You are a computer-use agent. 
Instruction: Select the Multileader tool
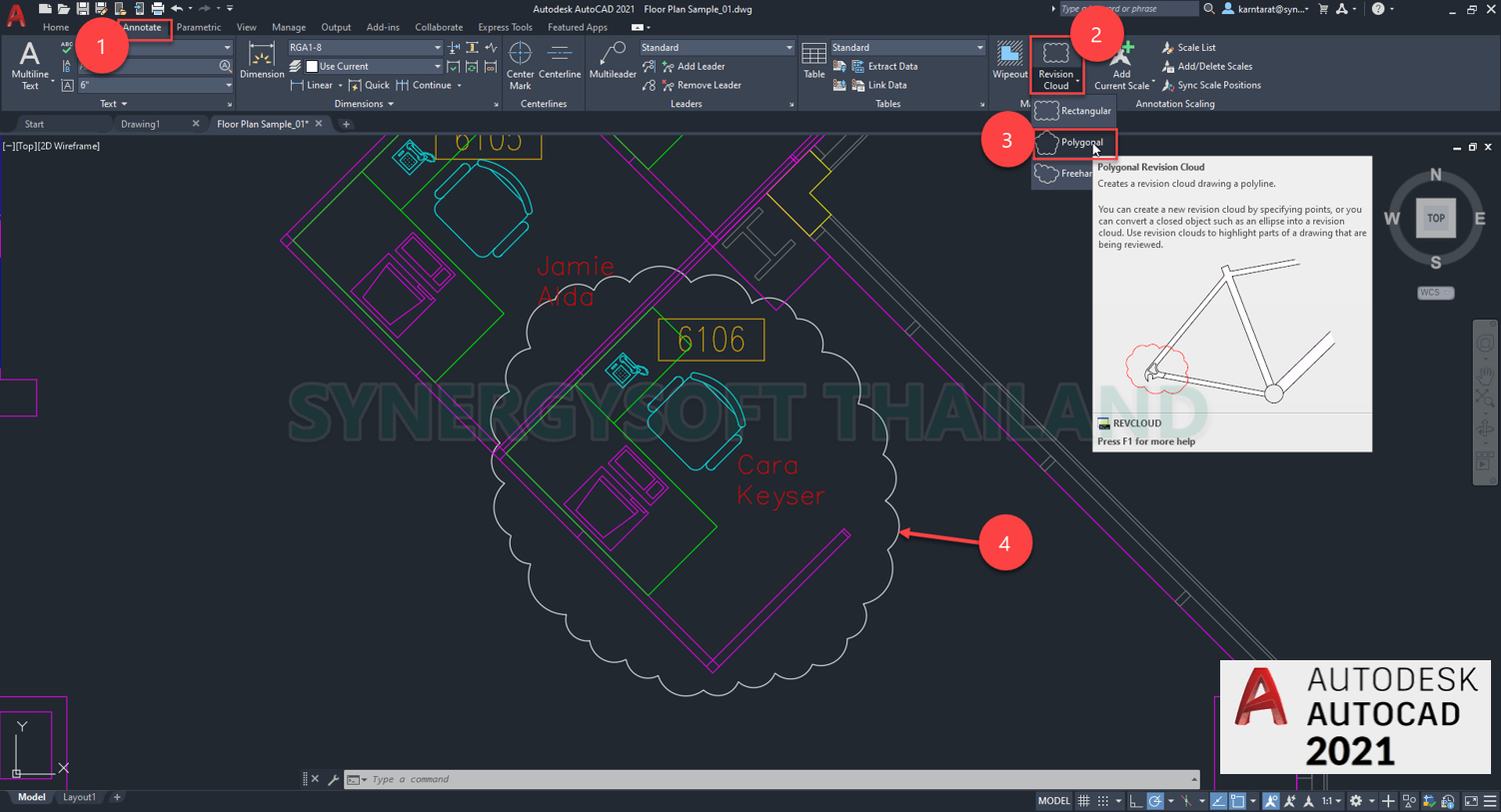tap(612, 62)
